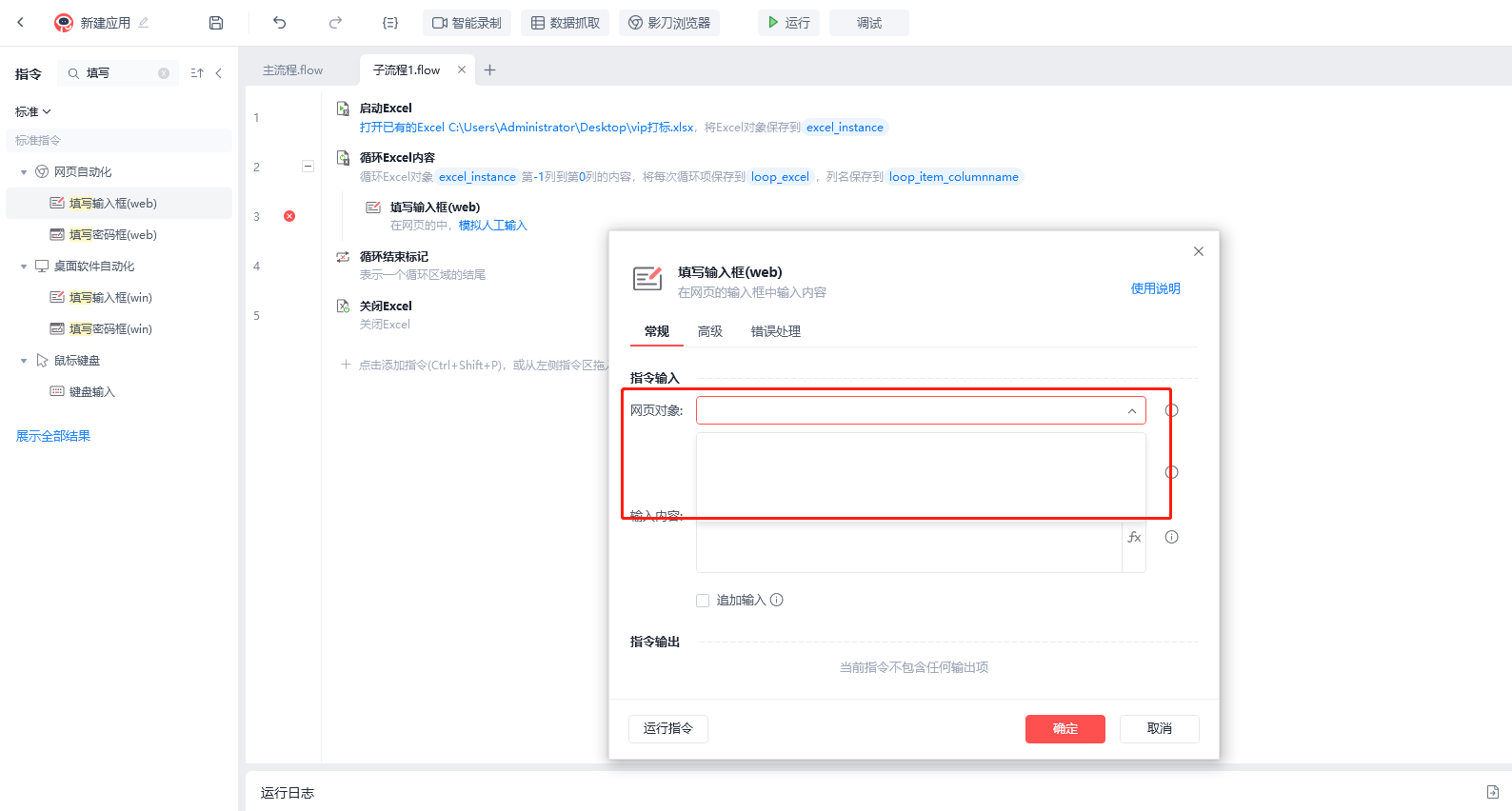Click the pencil icon to rename 新建应用
1512x811 pixels.
(x=144, y=23)
